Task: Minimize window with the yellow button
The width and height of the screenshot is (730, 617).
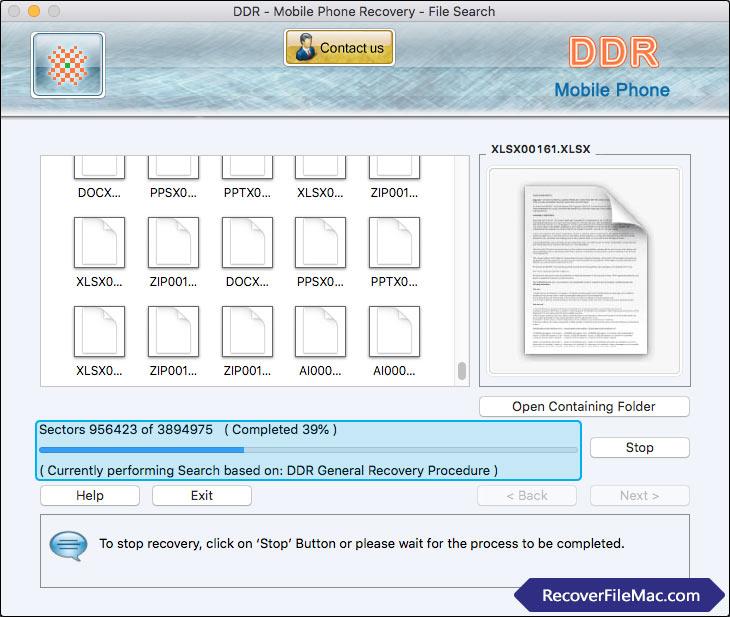Action: tap(34, 11)
